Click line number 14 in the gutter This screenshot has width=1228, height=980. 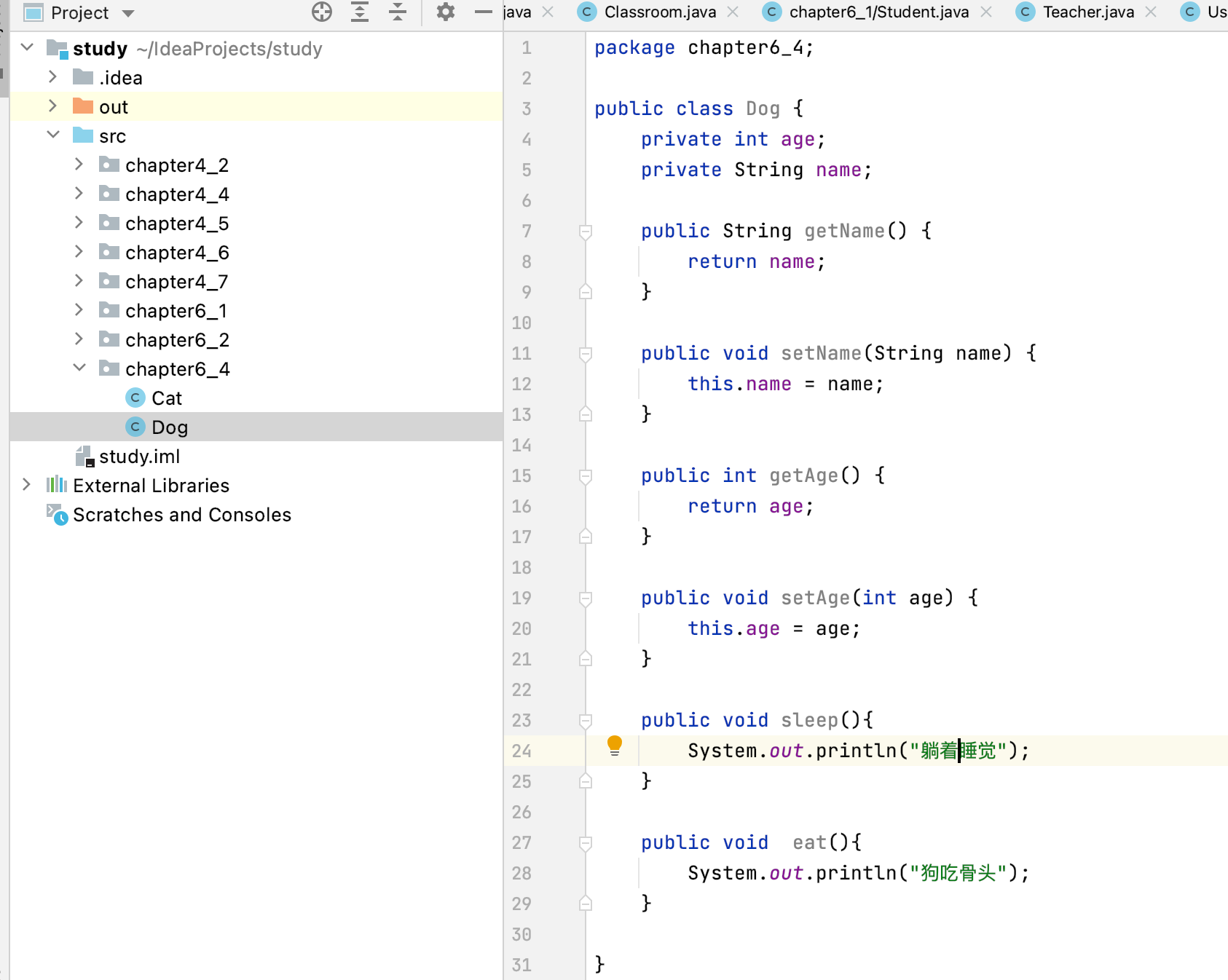click(x=521, y=445)
